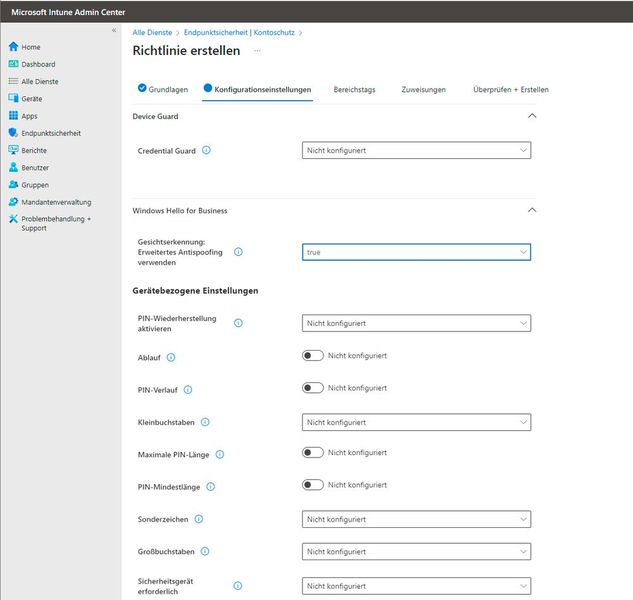Toggle the Ablauf switch
This screenshot has width=633, height=600.
[x=313, y=355]
